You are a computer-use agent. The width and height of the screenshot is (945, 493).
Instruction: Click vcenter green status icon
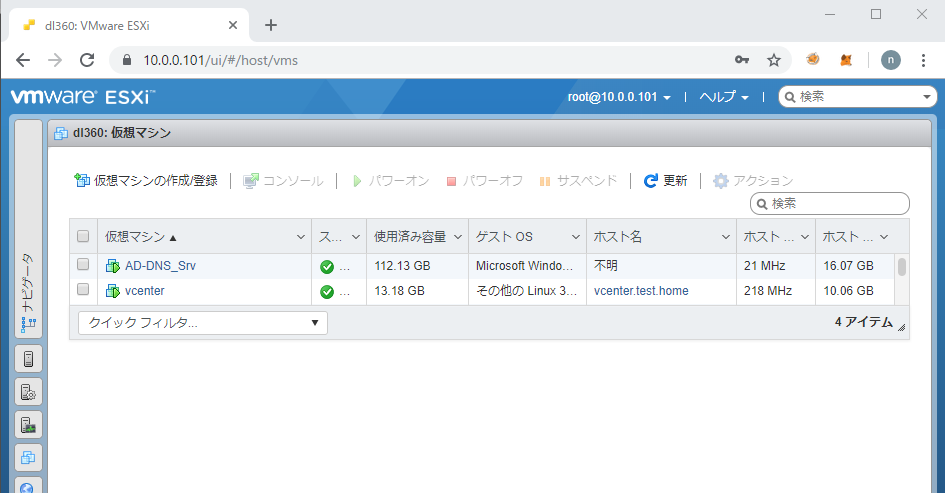coord(327,292)
